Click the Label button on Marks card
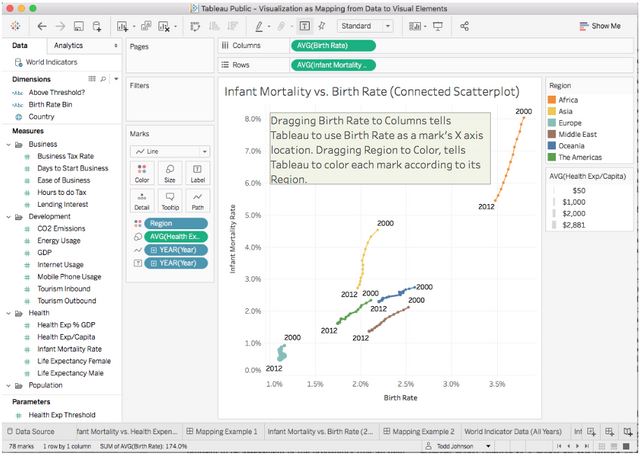Viewport: 640px width, 455px height. tap(198, 173)
